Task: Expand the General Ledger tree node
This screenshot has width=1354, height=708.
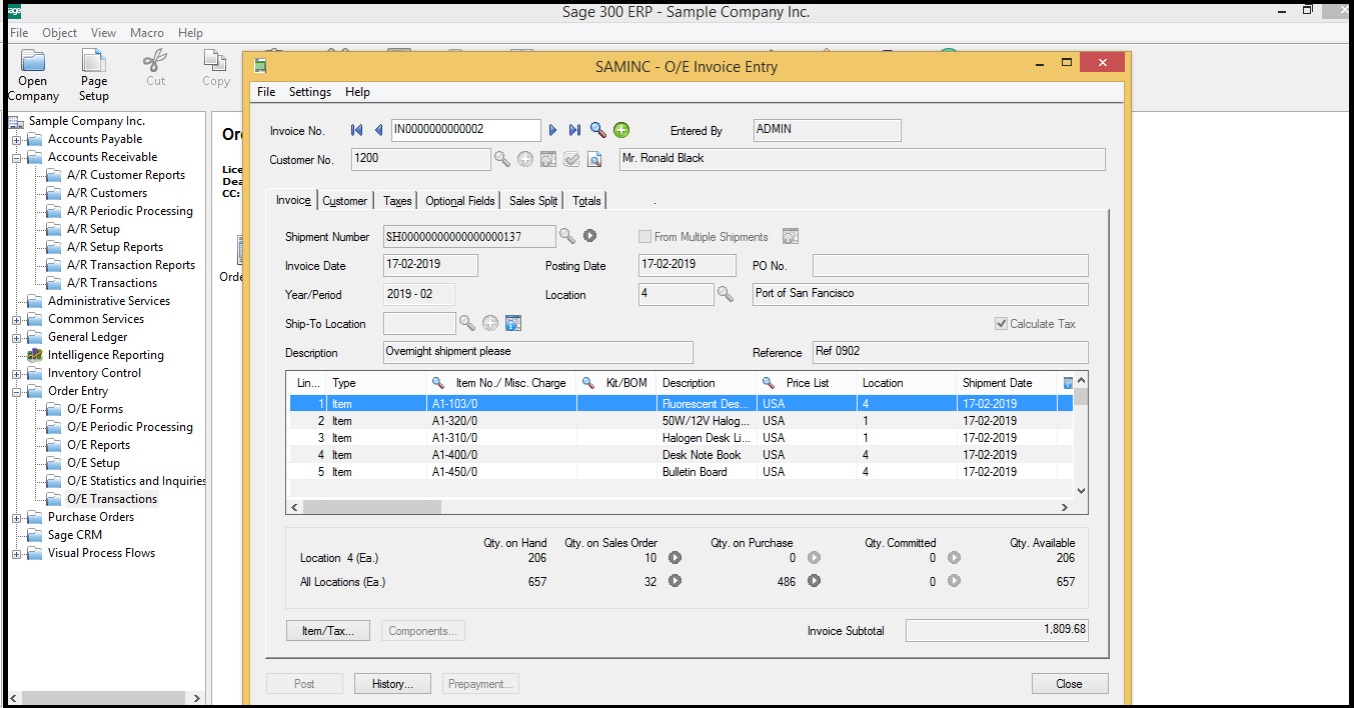Action: coord(16,337)
